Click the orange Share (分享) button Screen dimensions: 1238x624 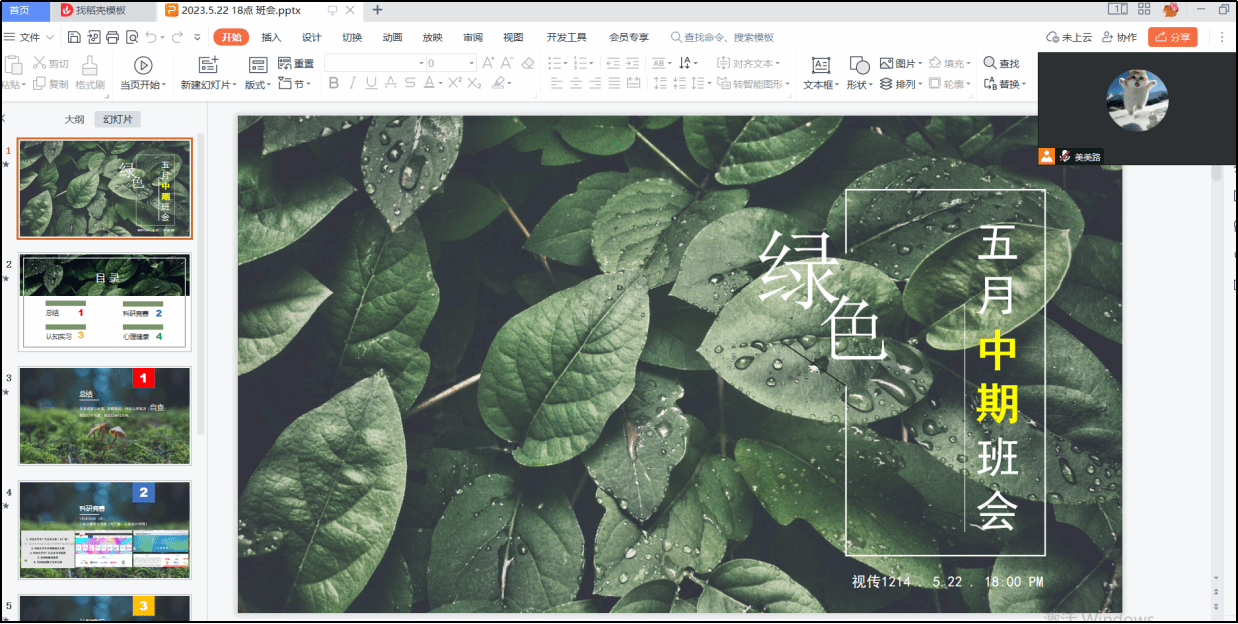pyautogui.click(x=1172, y=37)
